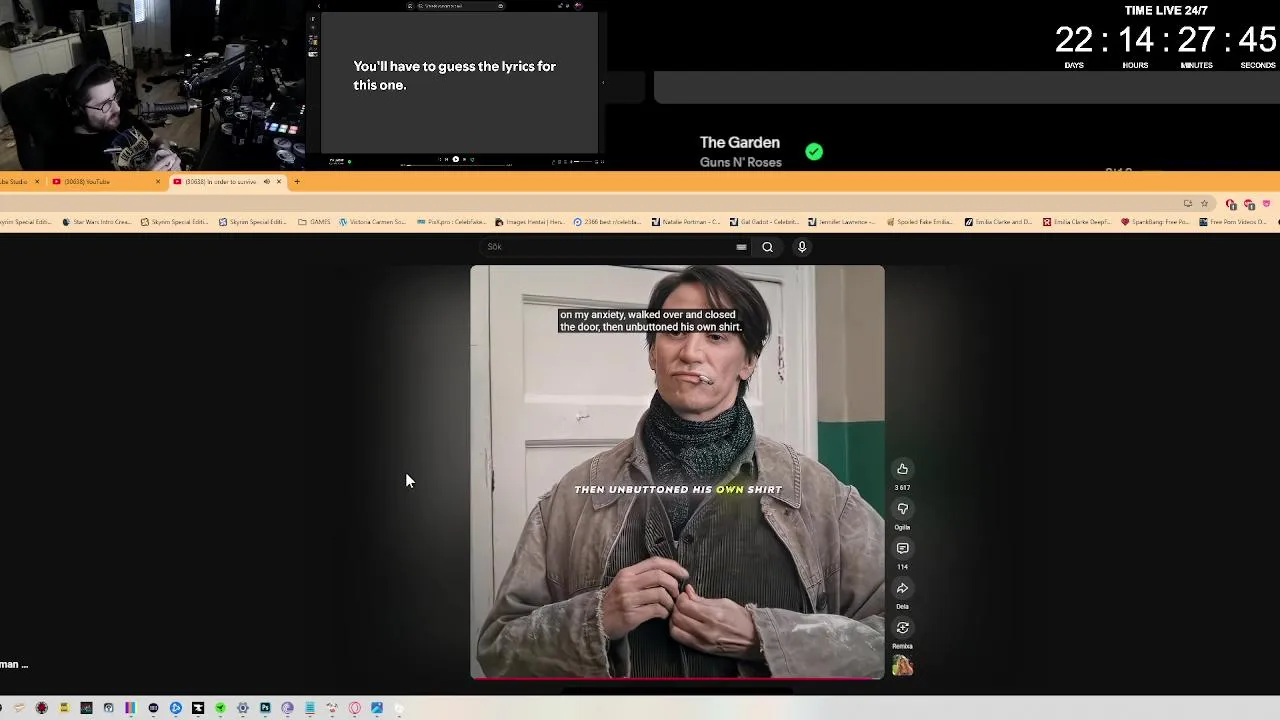The width and height of the screenshot is (1280, 720).
Task: Click the 'The Garden' song title
Action: 739,143
